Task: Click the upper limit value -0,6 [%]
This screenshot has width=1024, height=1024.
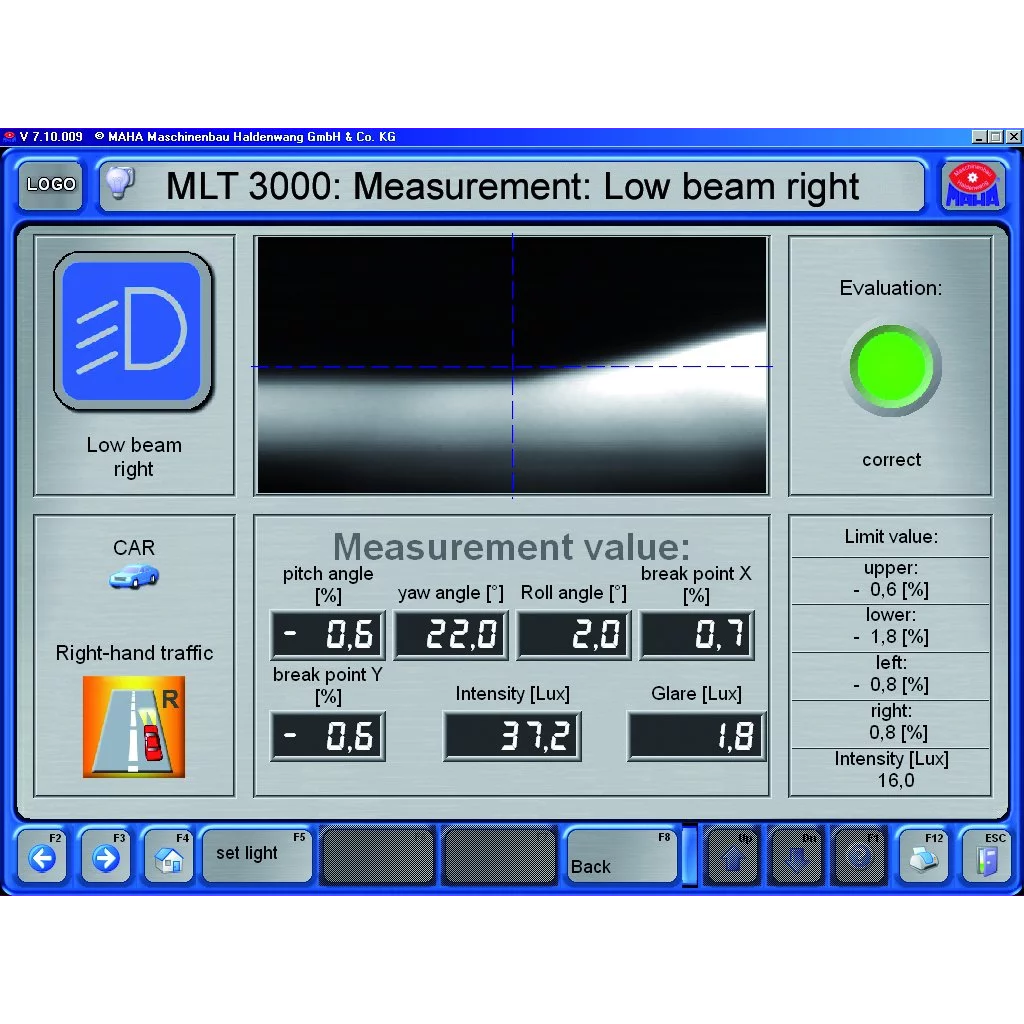Action: click(x=891, y=590)
